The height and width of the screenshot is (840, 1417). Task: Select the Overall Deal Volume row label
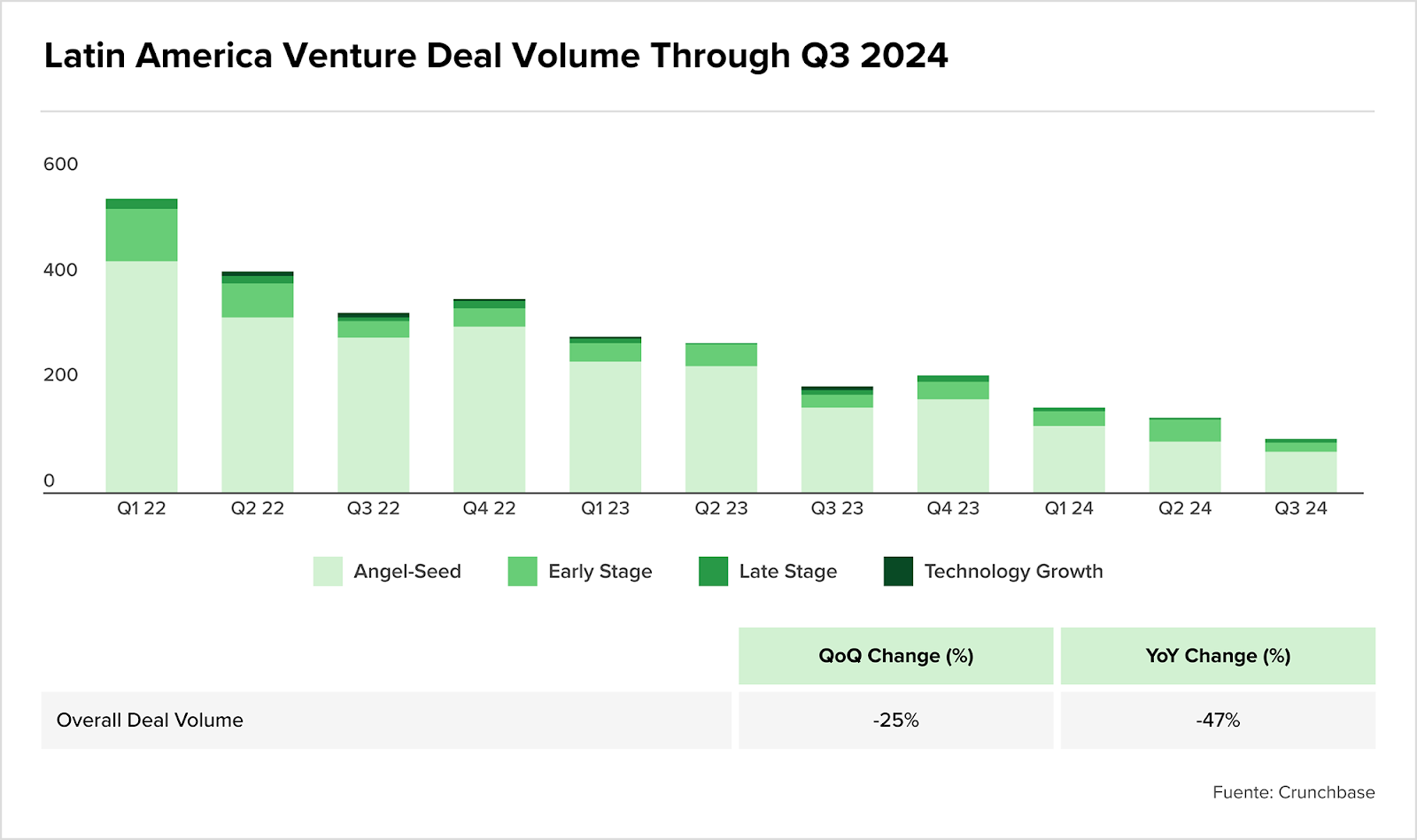[x=150, y=721]
